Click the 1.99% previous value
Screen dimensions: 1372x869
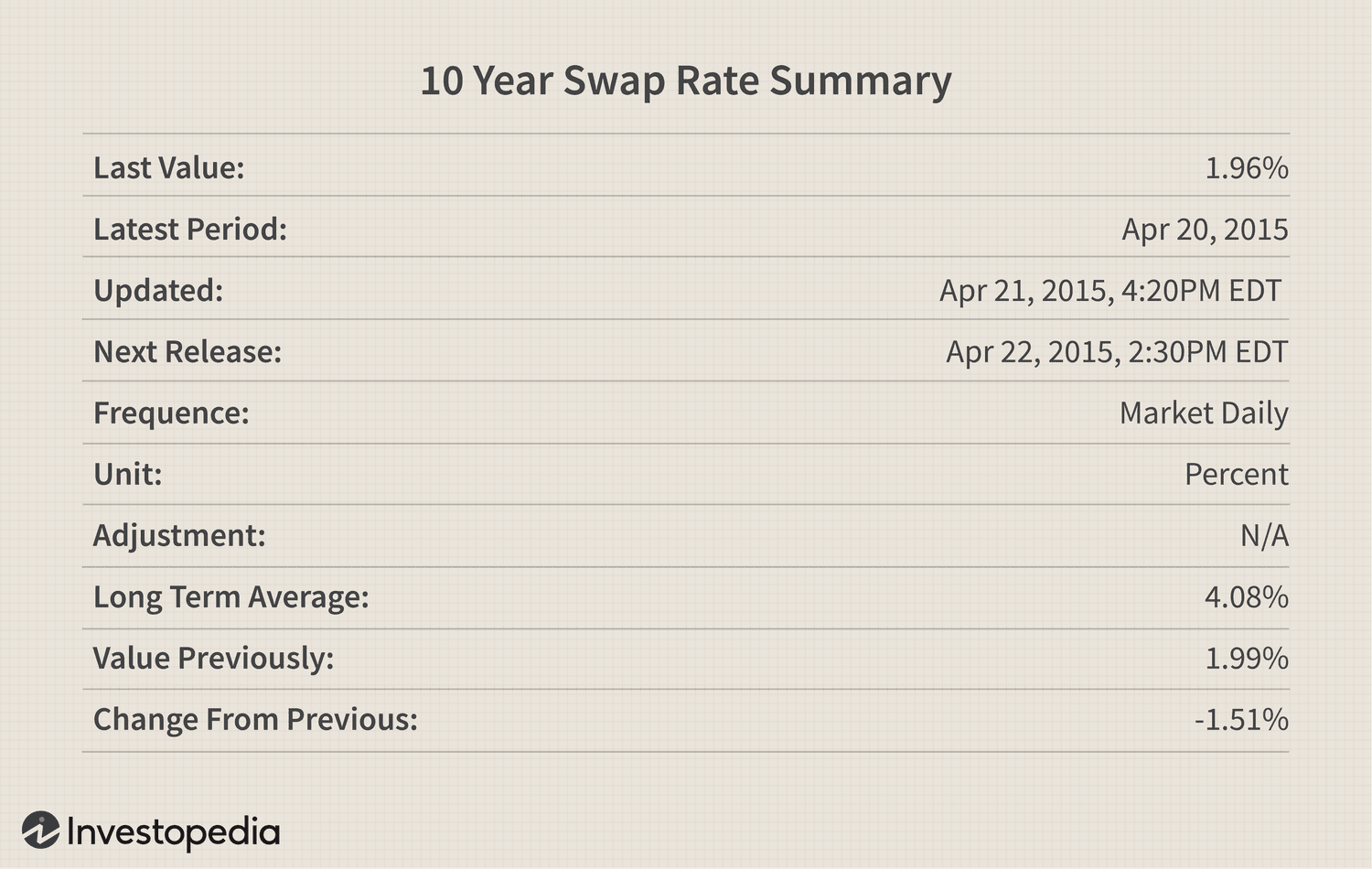pos(1247,658)
